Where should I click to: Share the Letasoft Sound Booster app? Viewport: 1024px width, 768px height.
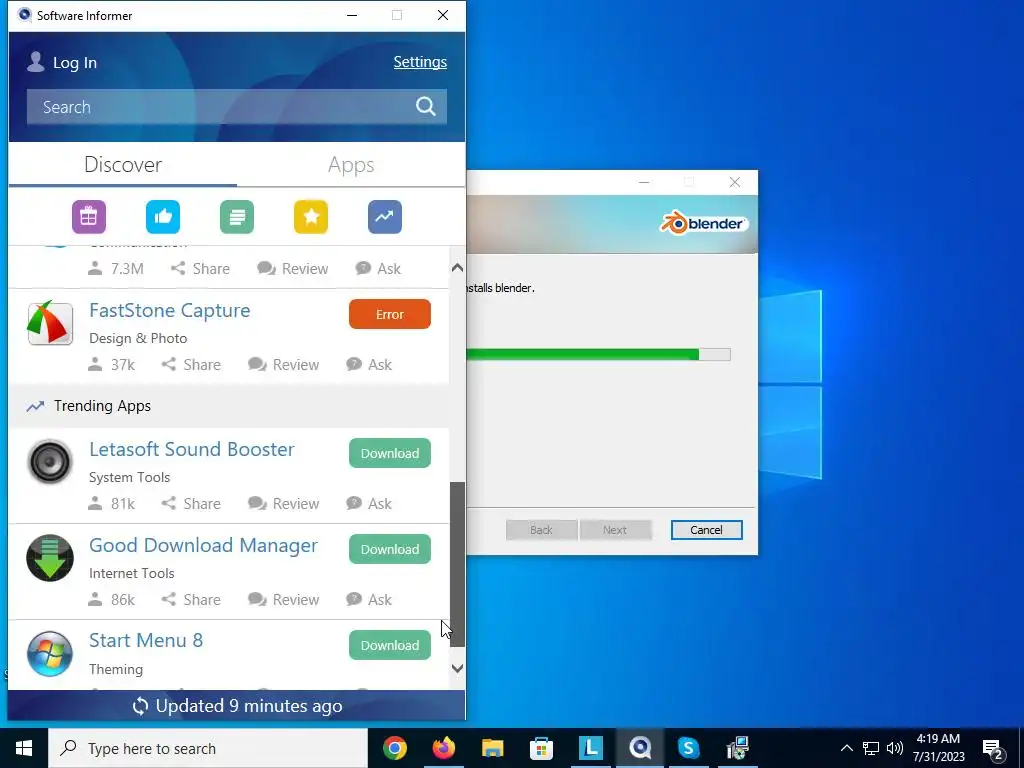(x=191, y=504)
